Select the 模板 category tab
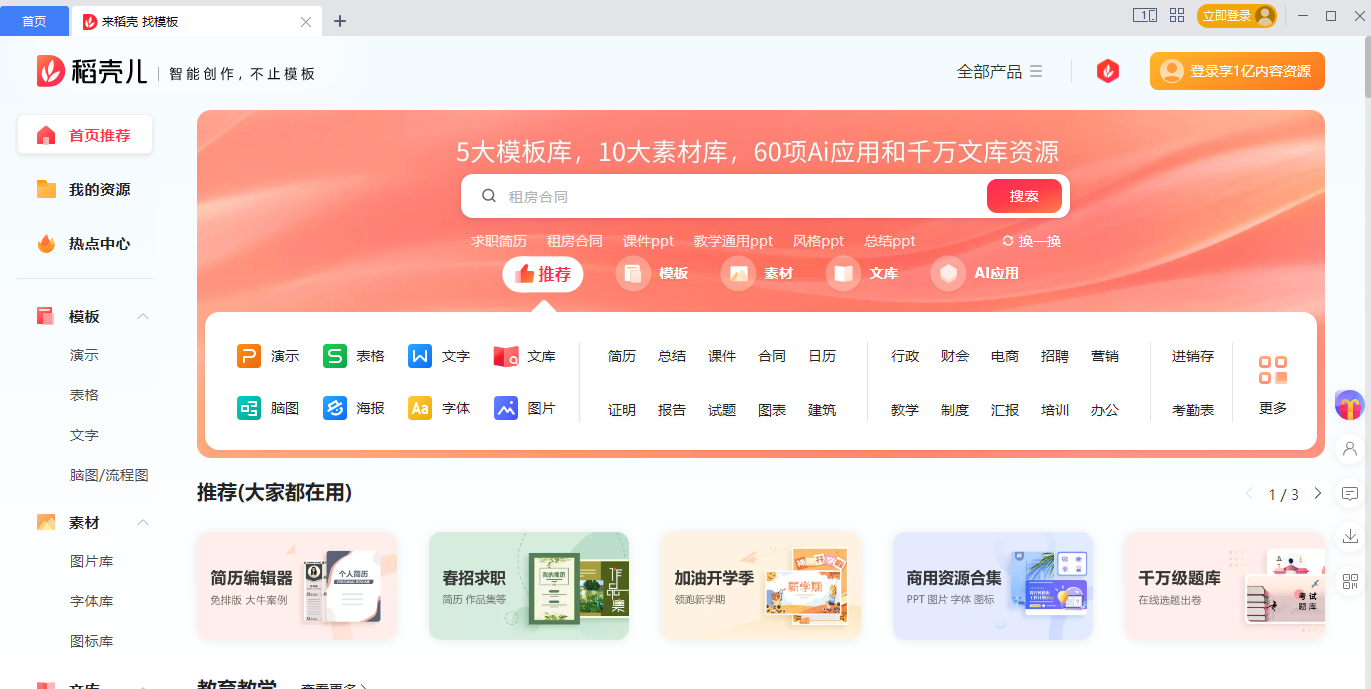This screenshot has height=689, width=1371. tap(653, 273)
